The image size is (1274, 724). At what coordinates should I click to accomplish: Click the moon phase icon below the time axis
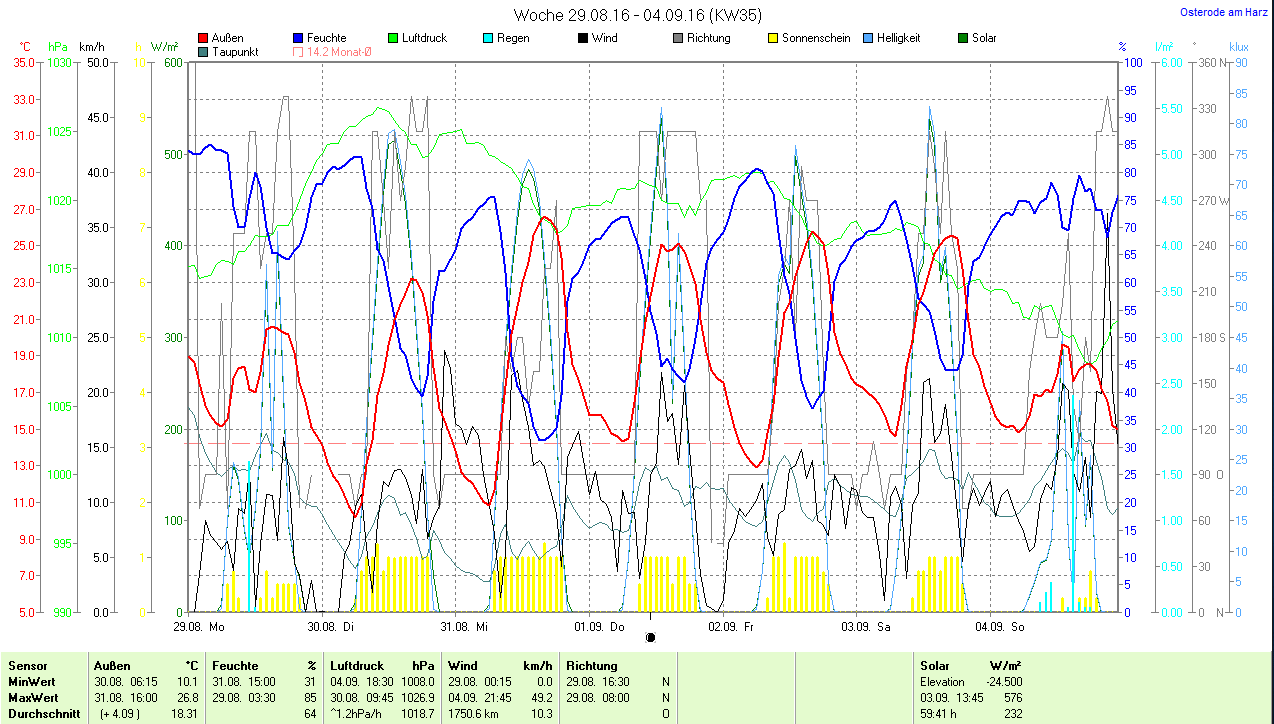pos(651,637)
